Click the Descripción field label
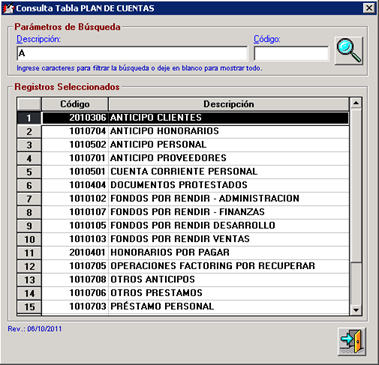Image resolution: width=379 pixels, height=365 pixels. [39, 39]
